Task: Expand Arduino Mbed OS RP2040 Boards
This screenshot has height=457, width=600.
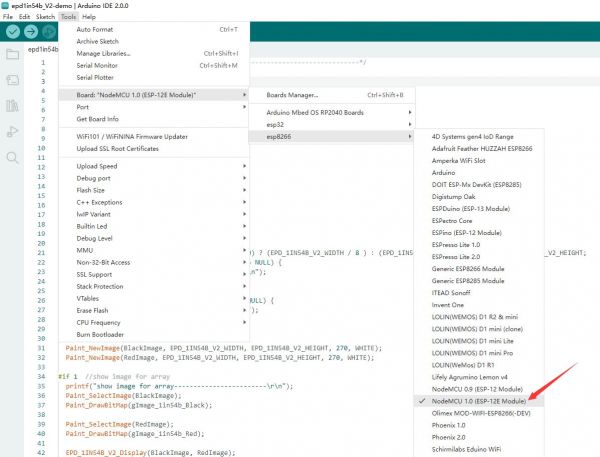Action: coord(332,113)
